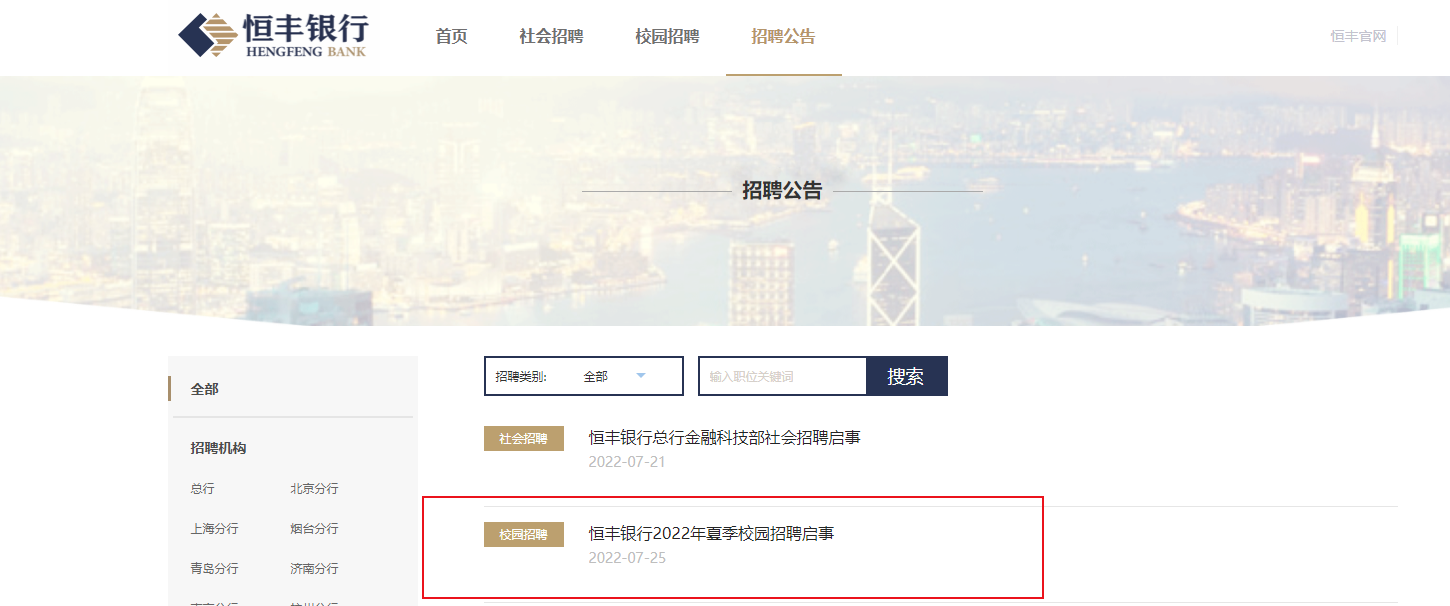The width and height of the screenshot is (1450, 606).
Task: Click the Hengfeng Bank logo
Action: pyautogui.click(x=273, y=35)
